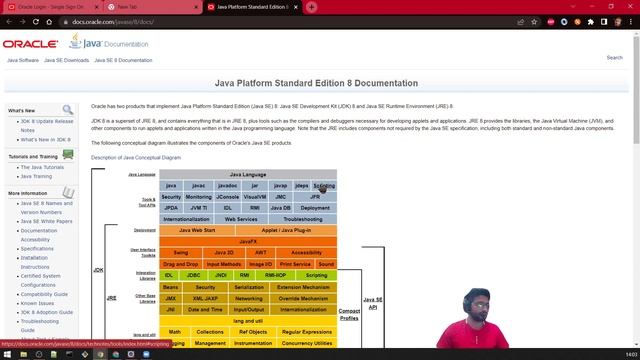640x360 pixels.
Task: Click the orange extension icon in toolbar
Action: [577, 22]
